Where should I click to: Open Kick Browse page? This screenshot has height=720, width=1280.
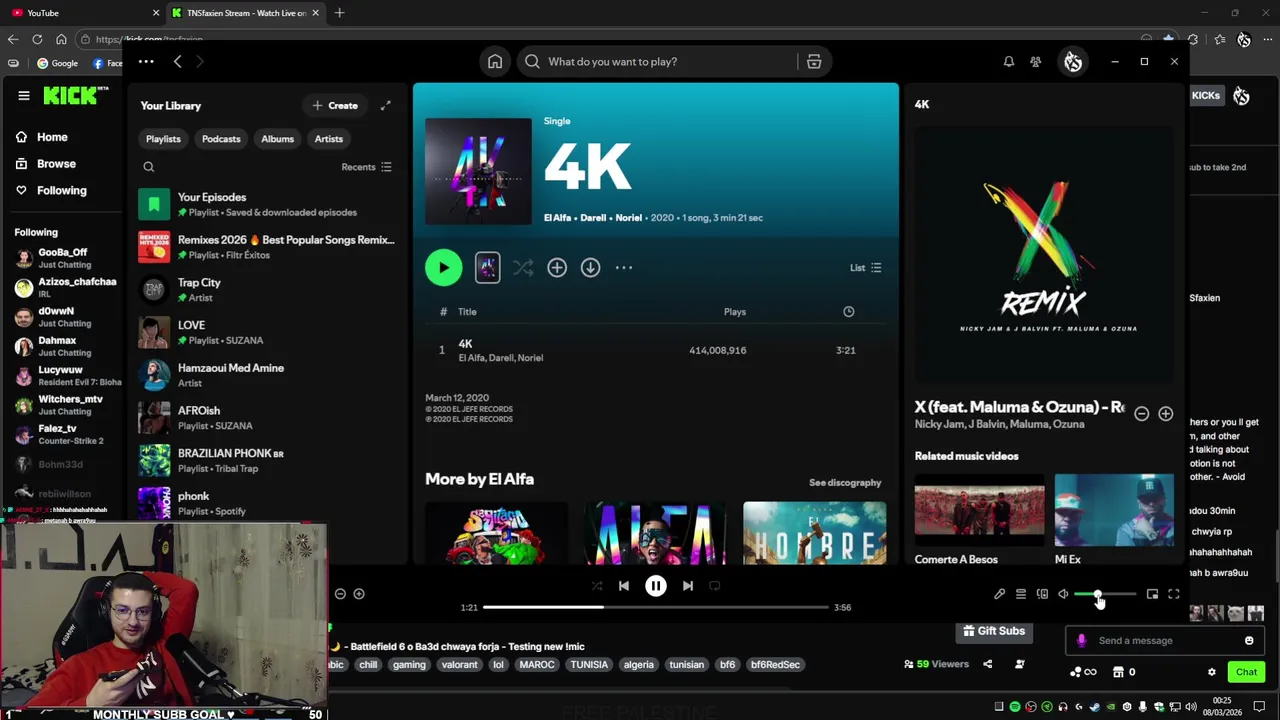tap(46, 164)
